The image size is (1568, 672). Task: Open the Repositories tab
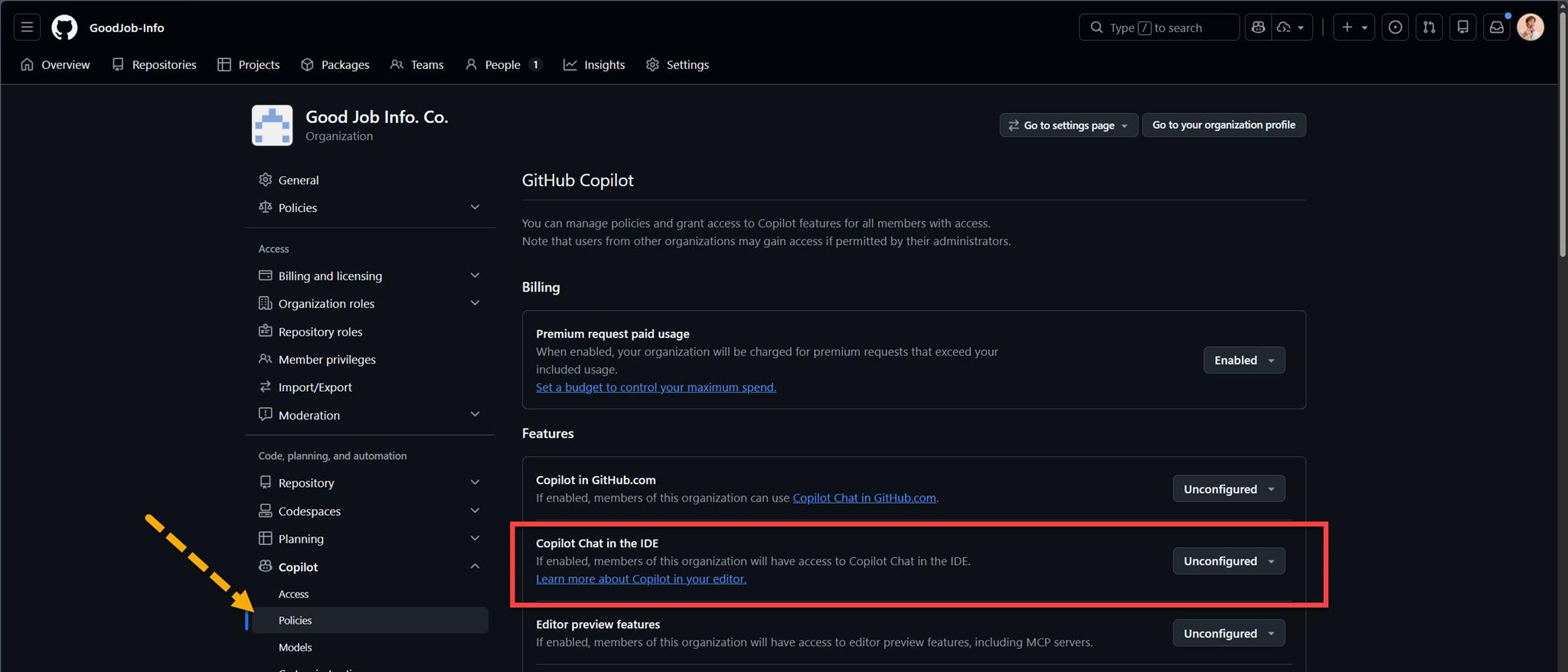point(154,65)
